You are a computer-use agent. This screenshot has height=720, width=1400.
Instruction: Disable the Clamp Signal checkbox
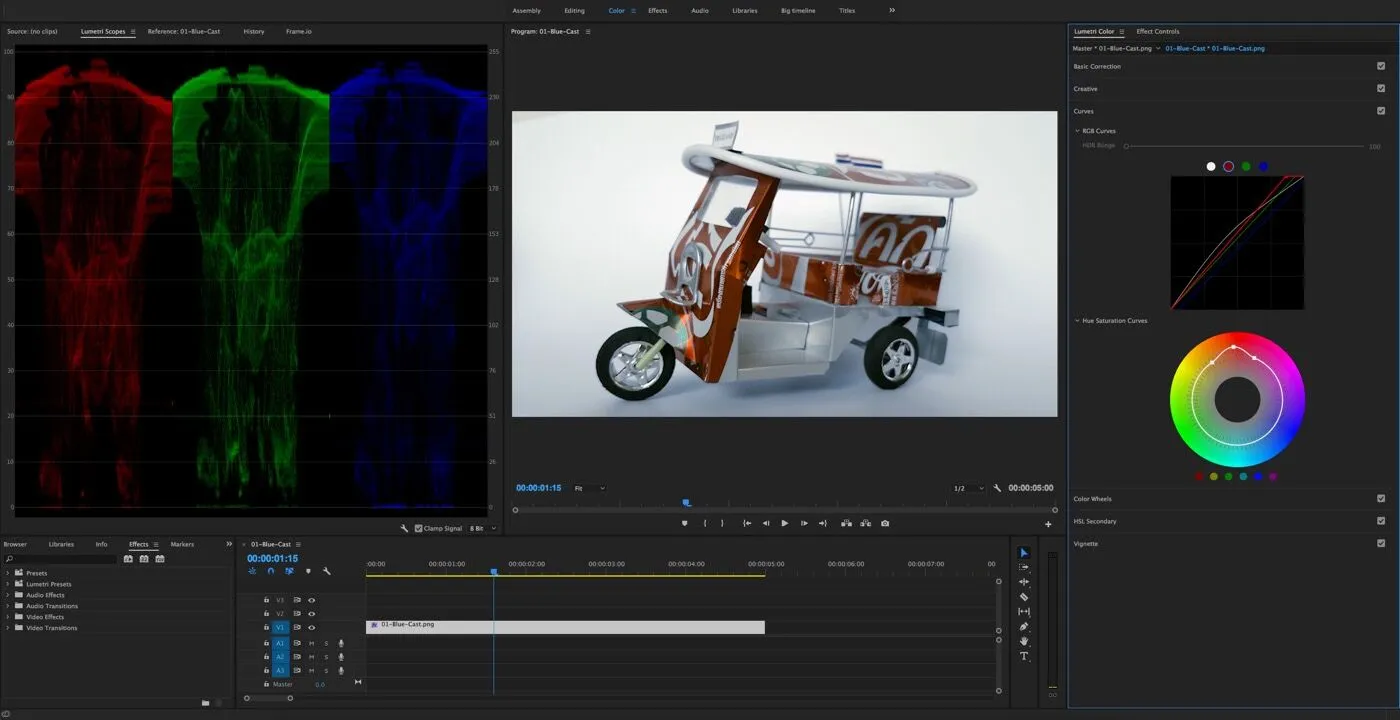(x=418, y=528)
